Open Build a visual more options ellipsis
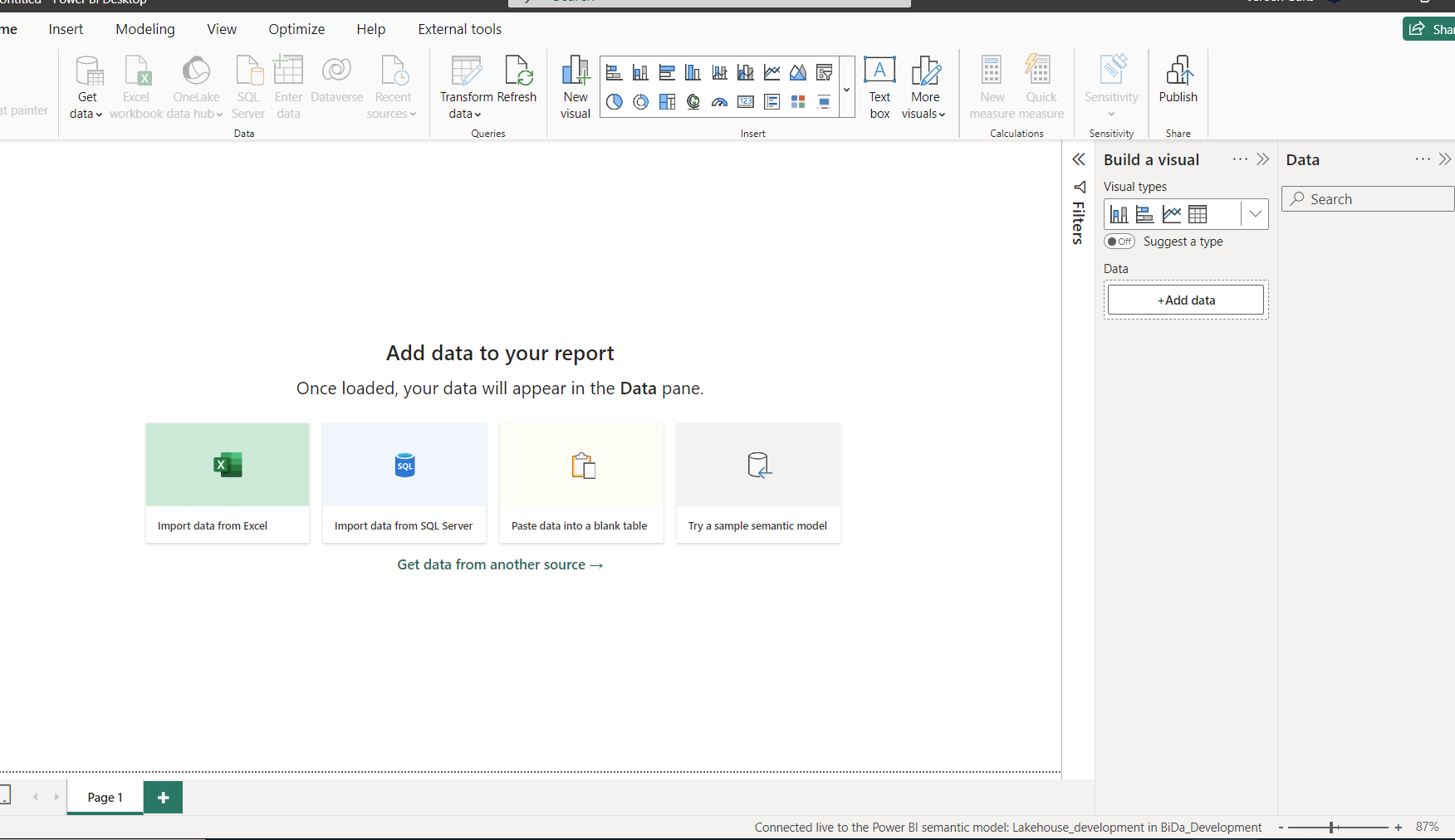The image size is (1455, 840). click(1240, 159)
